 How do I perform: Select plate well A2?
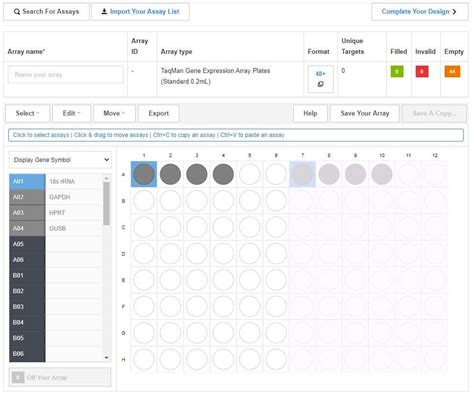click(170, 174)
